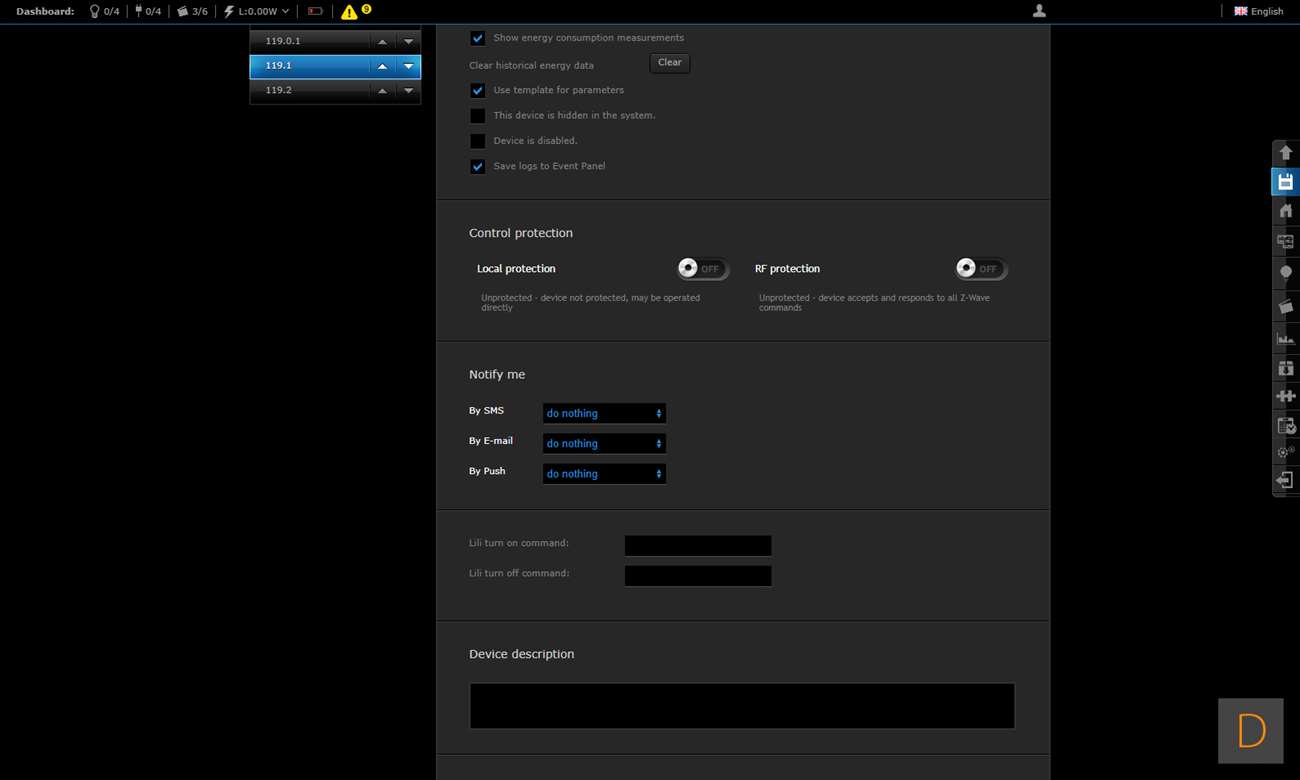Click the user profile icon in top bar
Viewport: 1300px width, 780px height.
(x=1039, y=11)
